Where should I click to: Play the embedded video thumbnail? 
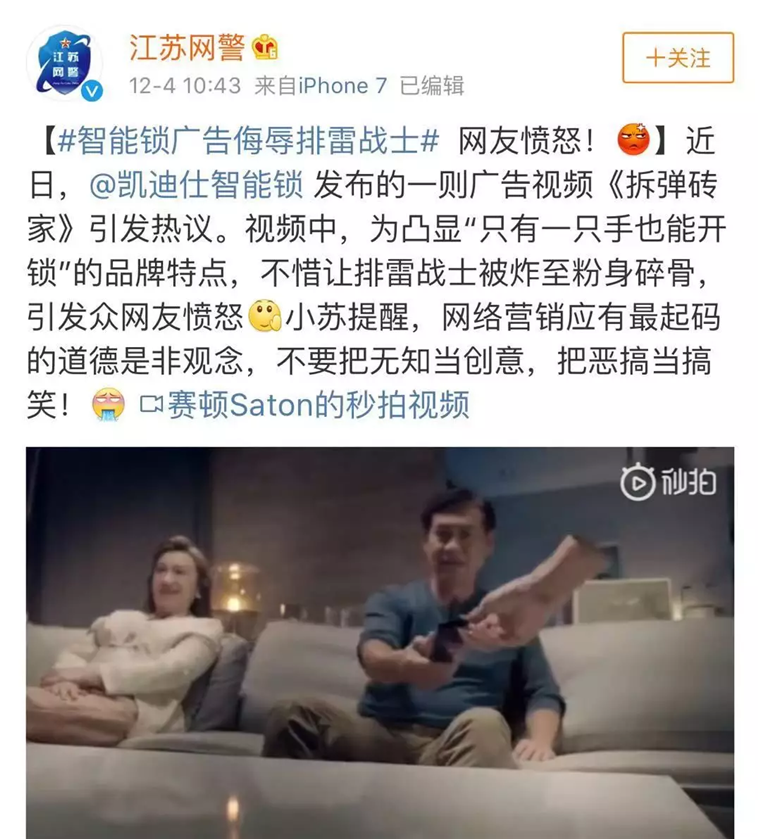(x=380, y=643)
